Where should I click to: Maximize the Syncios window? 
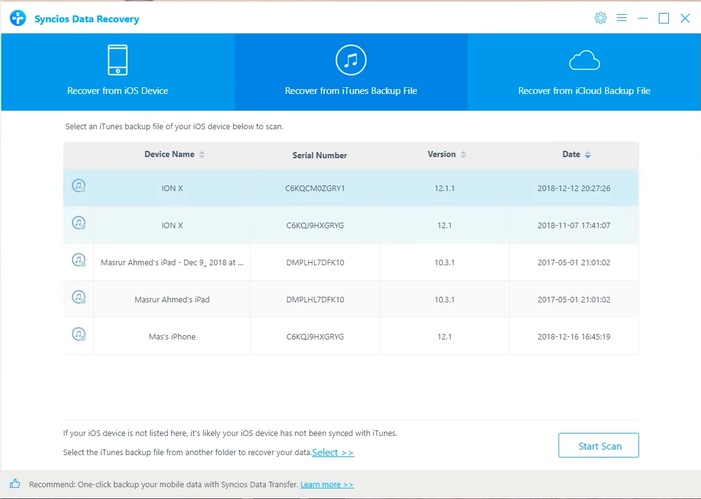664,18
